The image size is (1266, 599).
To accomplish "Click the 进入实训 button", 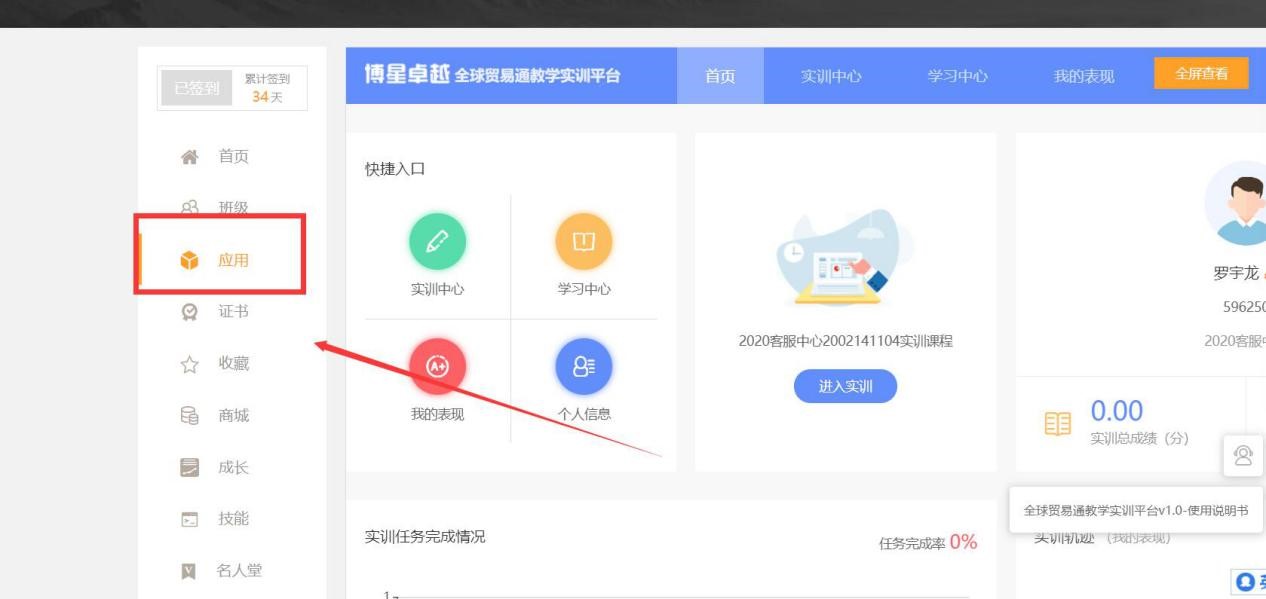I will (x=845, y=387).
